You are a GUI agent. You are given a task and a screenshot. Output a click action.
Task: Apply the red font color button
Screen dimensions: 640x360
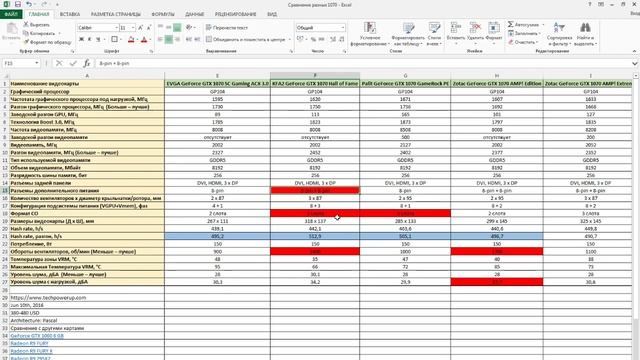[x=144, y=40]
